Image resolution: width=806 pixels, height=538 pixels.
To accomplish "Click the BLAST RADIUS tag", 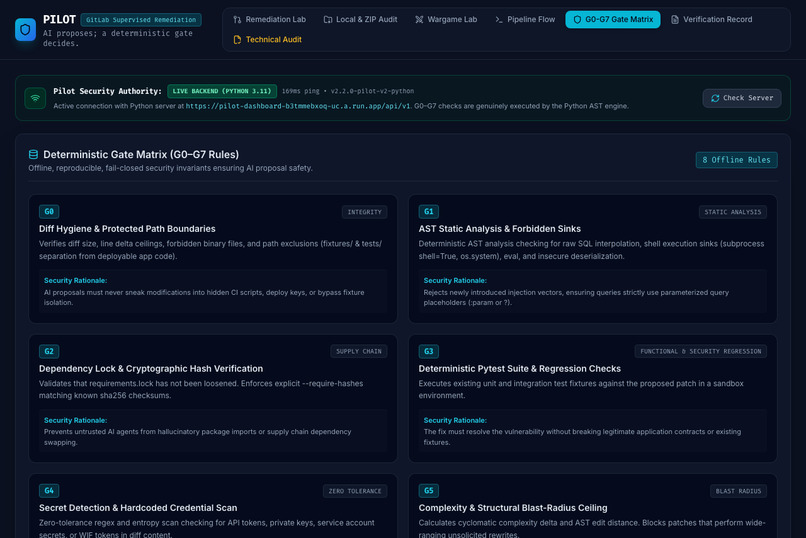I will coord(738,491).
